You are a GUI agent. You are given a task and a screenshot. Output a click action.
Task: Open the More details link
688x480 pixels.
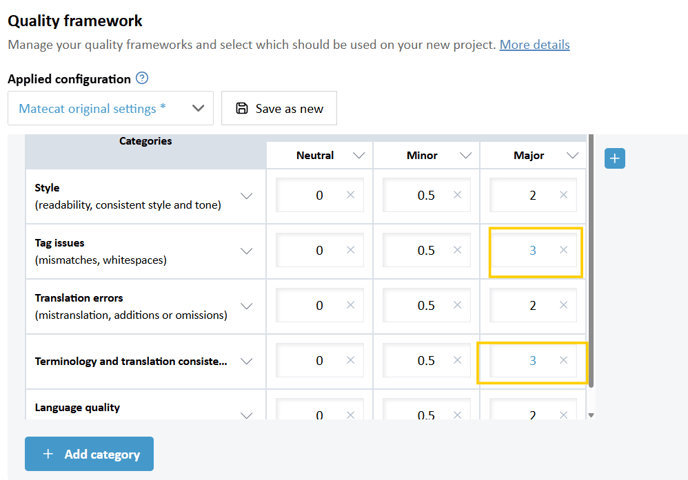(x=534, y=45)
